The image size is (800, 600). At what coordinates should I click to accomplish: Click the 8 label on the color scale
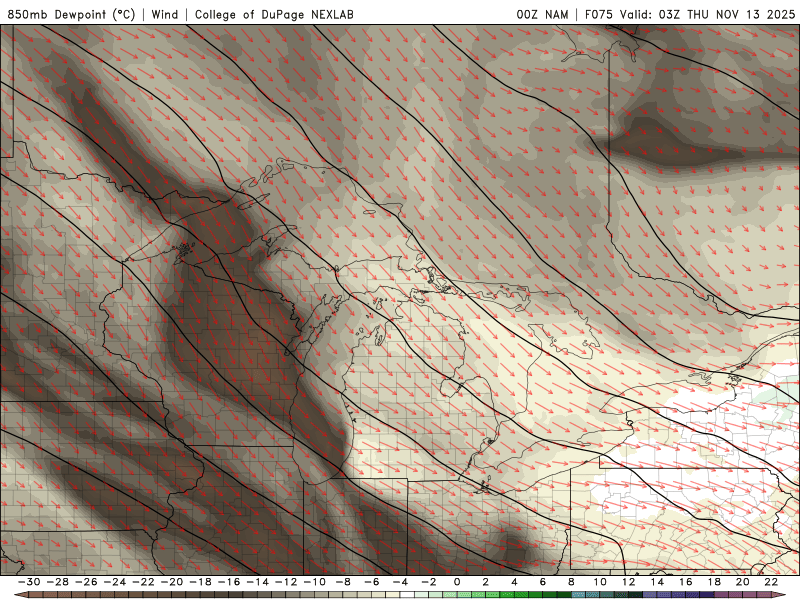[x=571, y=582]
